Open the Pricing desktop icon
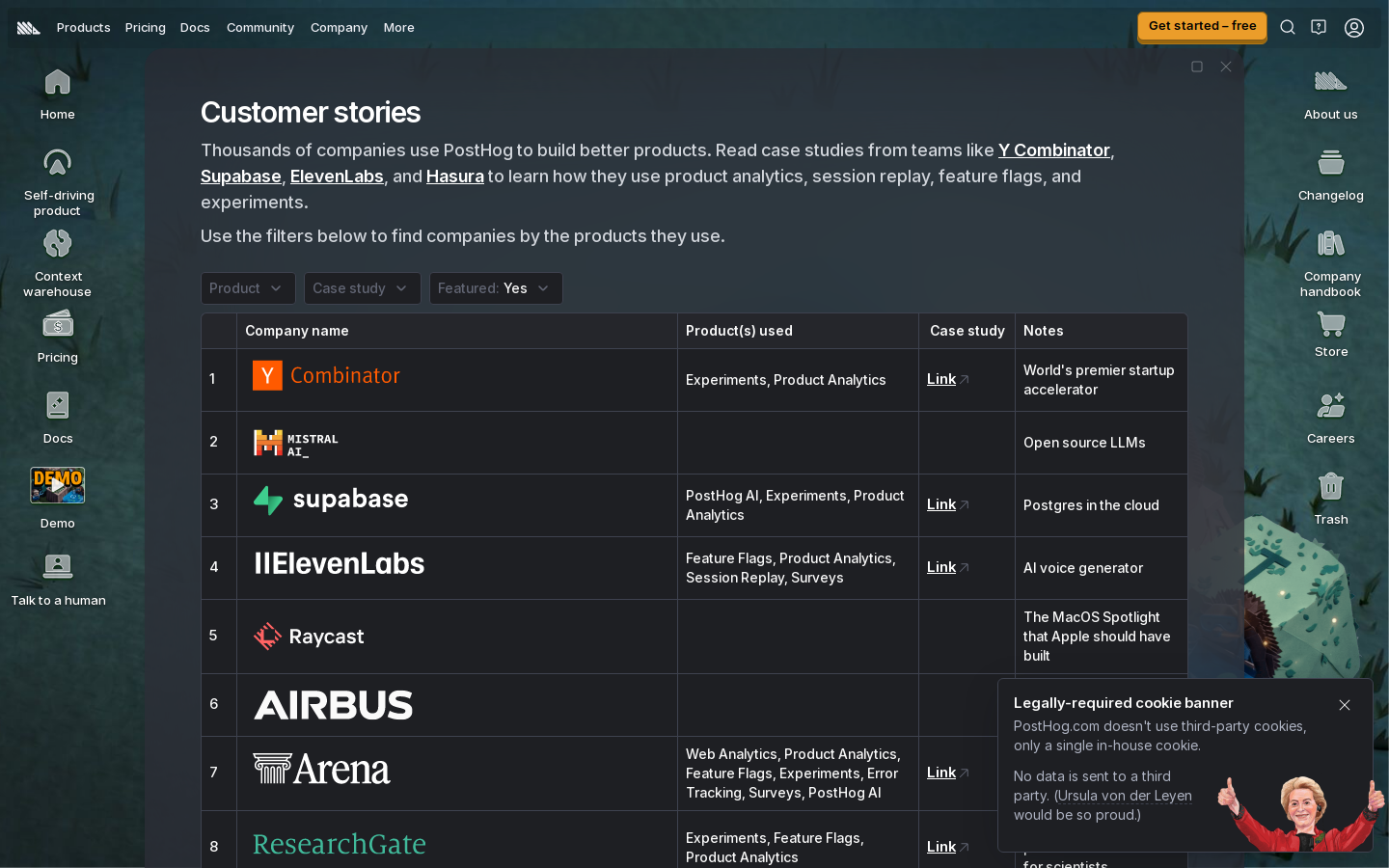The width and height of the screenshot is (1389, 868). (x=58, y=338)
